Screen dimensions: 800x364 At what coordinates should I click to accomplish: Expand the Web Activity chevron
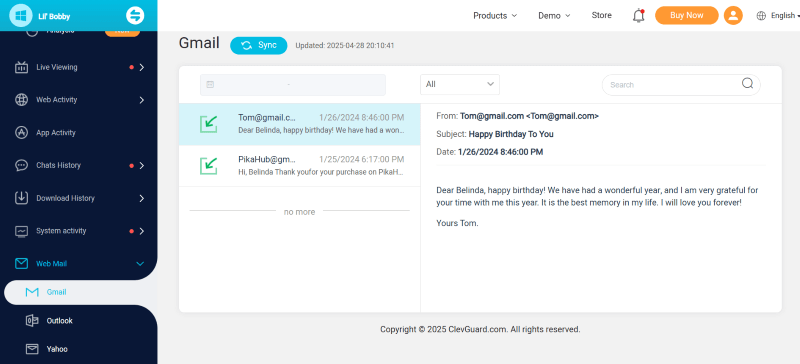(x=142, y=100)
